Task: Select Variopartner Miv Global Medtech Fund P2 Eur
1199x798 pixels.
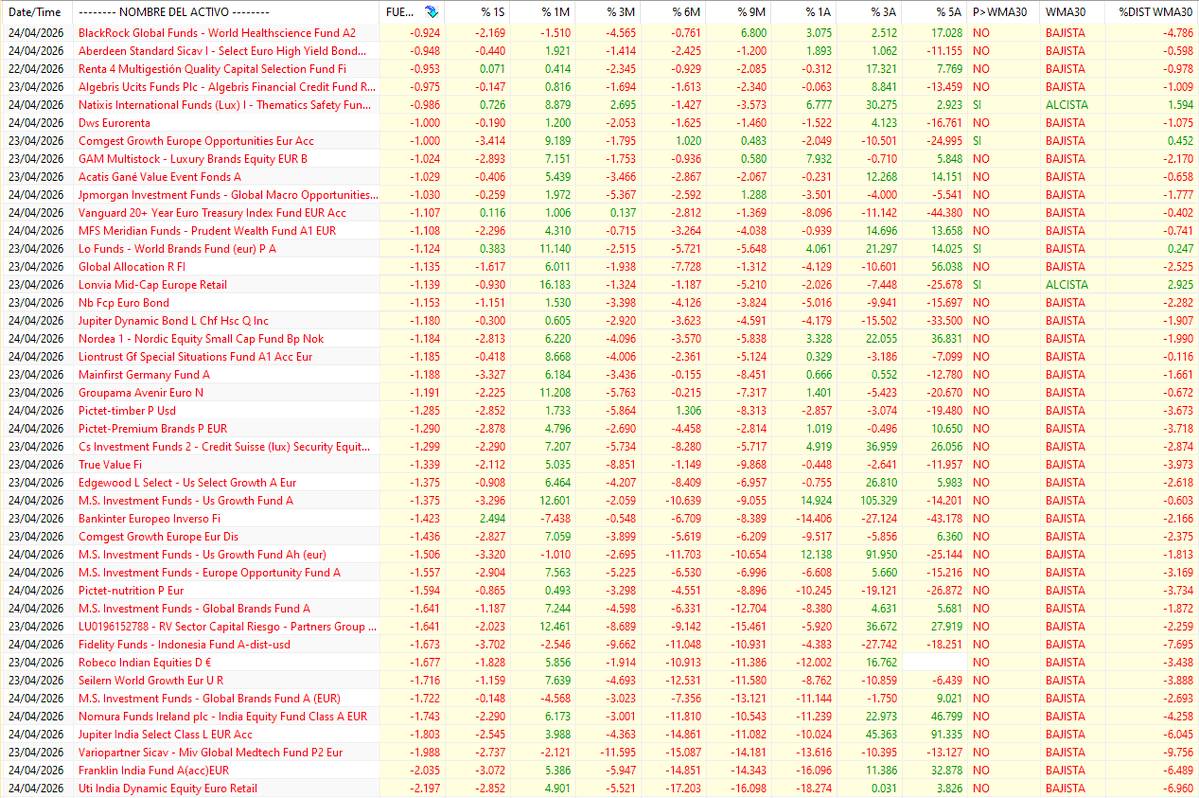Action: [210, 752]
